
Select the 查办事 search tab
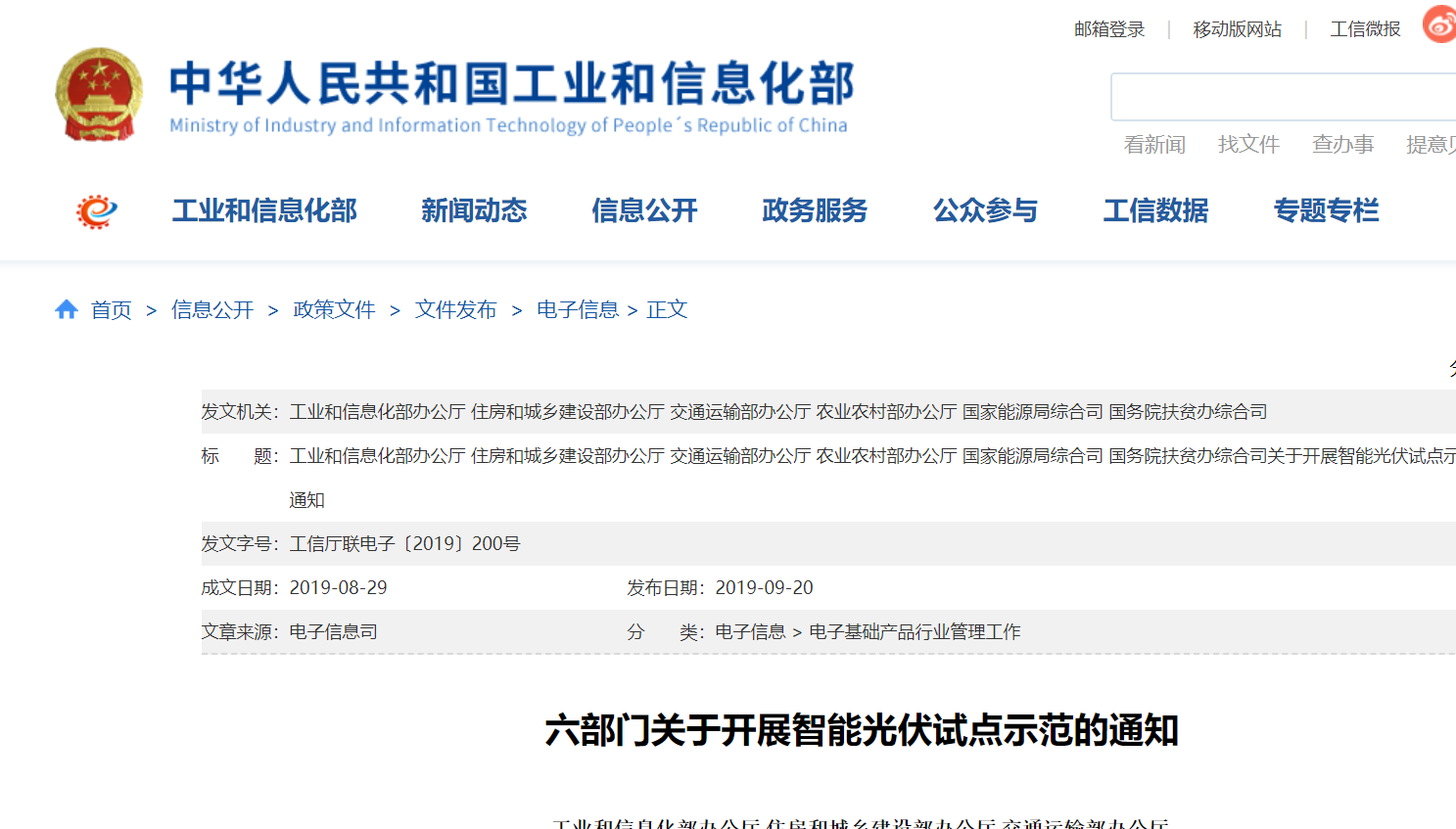1342,145
